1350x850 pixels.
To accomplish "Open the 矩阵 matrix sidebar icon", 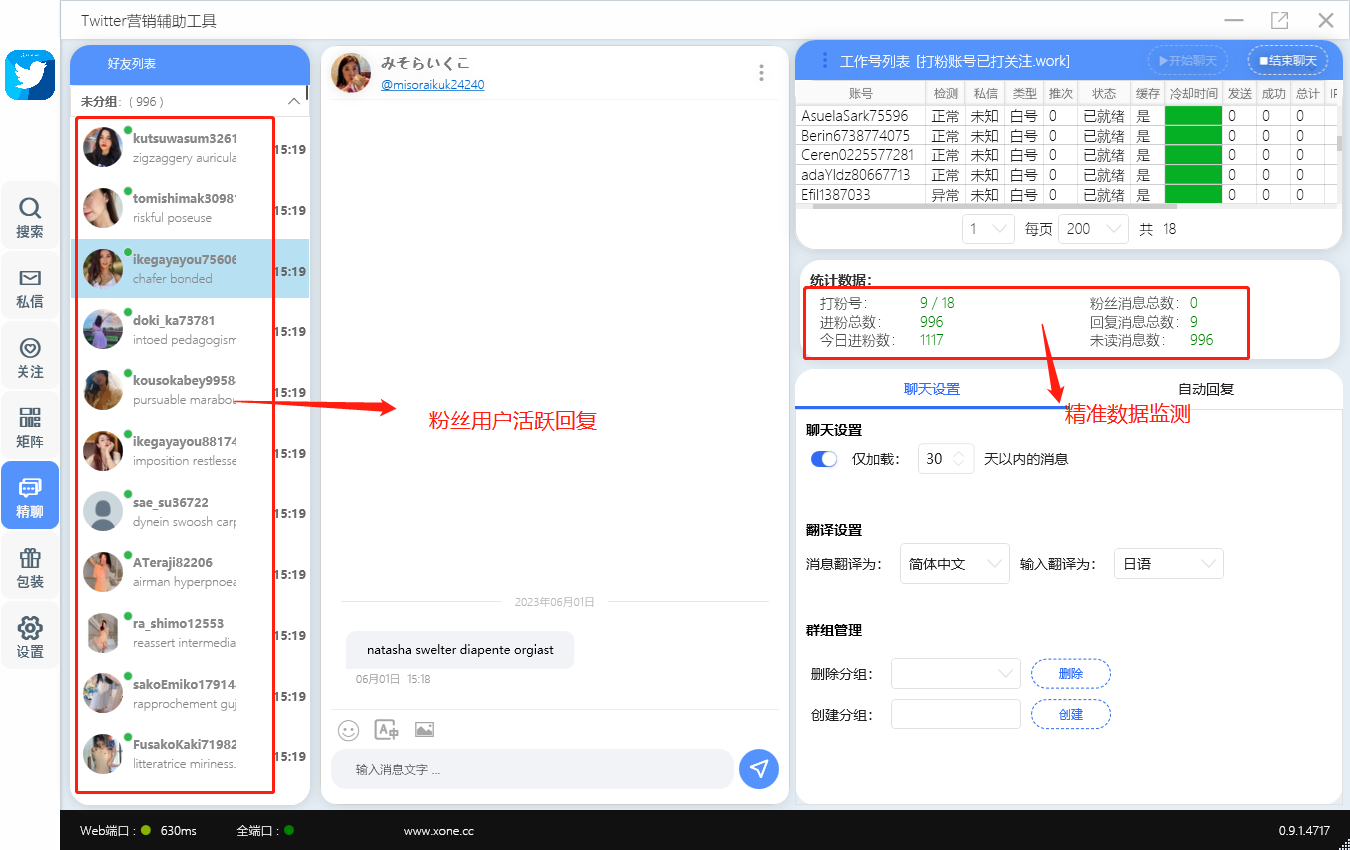I will tap(30, 427).
